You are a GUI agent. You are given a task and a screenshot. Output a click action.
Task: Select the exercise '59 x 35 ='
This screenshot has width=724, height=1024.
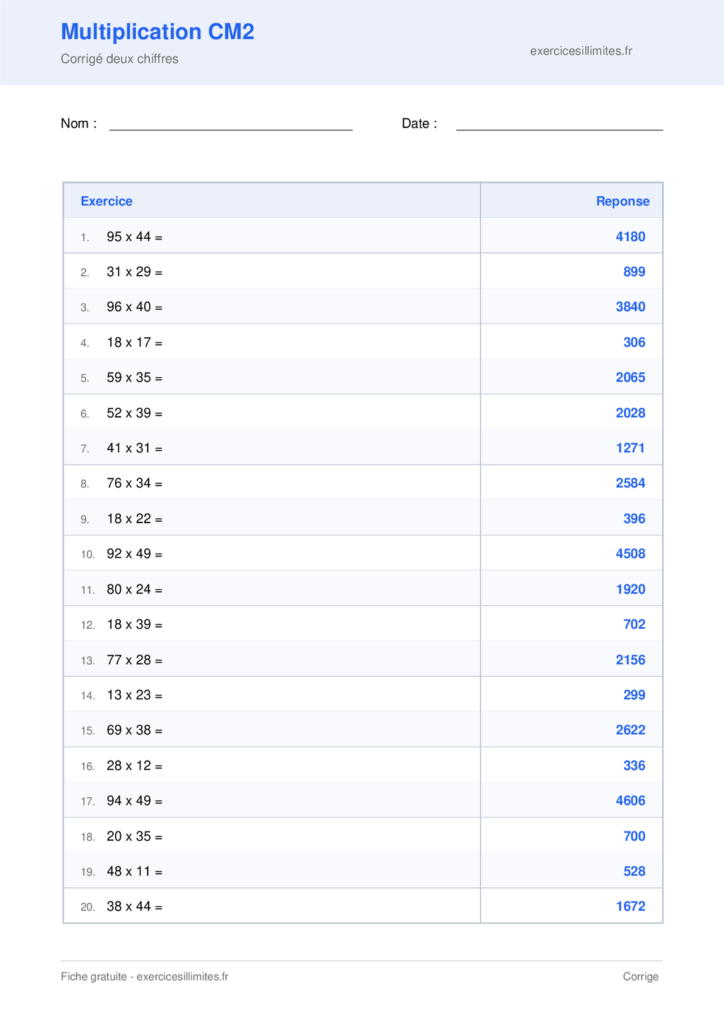coord(134,377)
